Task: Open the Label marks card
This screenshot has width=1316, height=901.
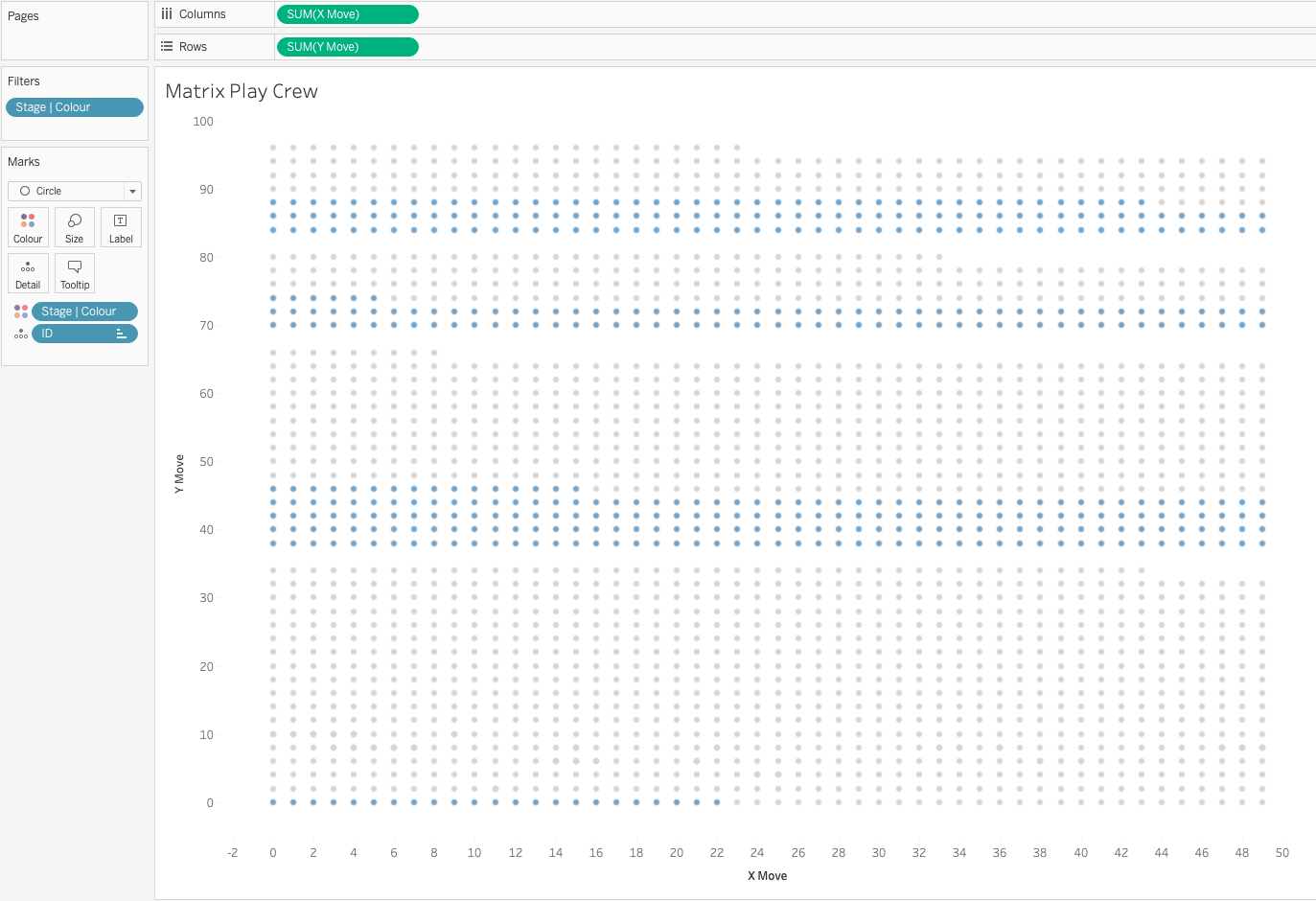Action: pyautogui.click(x=121, y=227)
